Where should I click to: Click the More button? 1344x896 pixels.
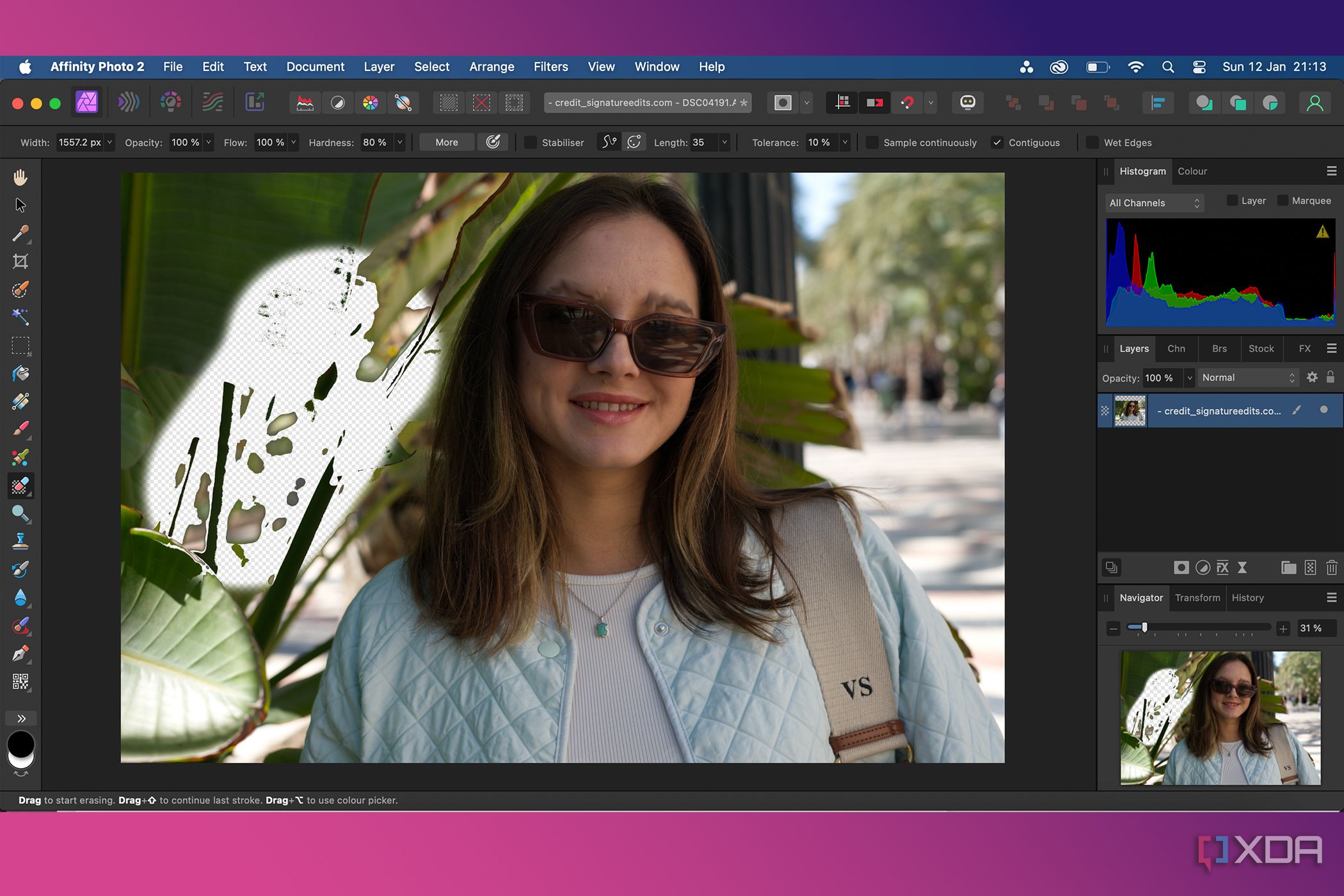pyautogui.click(x=447, y=143)
